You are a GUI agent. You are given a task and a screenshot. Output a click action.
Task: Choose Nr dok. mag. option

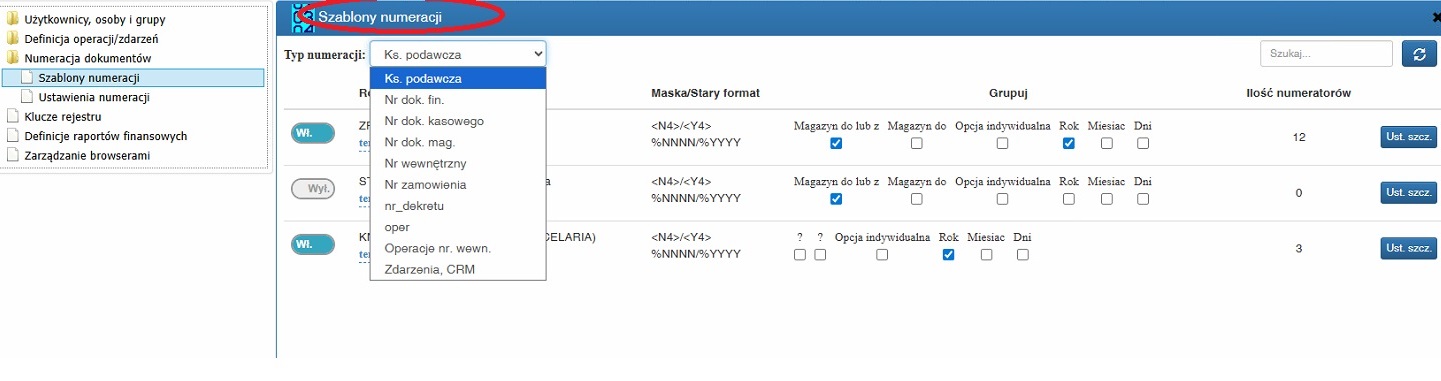click(458, 142)
